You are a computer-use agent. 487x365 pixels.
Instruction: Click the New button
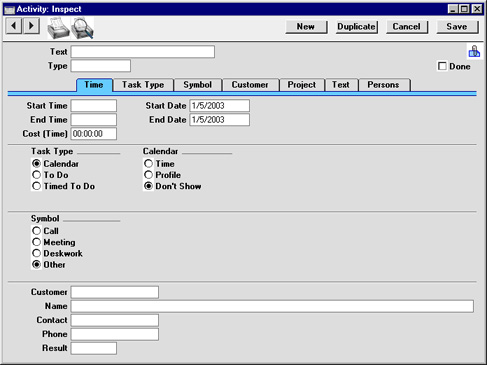point(306,27)
